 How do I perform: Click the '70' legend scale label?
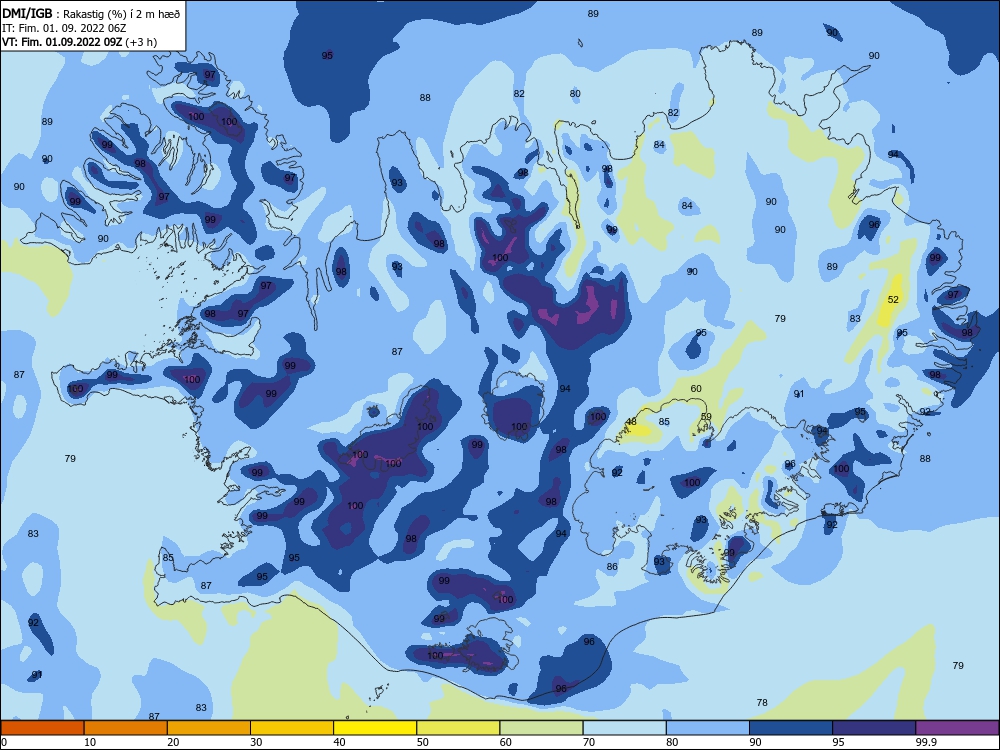coord(589,742)
